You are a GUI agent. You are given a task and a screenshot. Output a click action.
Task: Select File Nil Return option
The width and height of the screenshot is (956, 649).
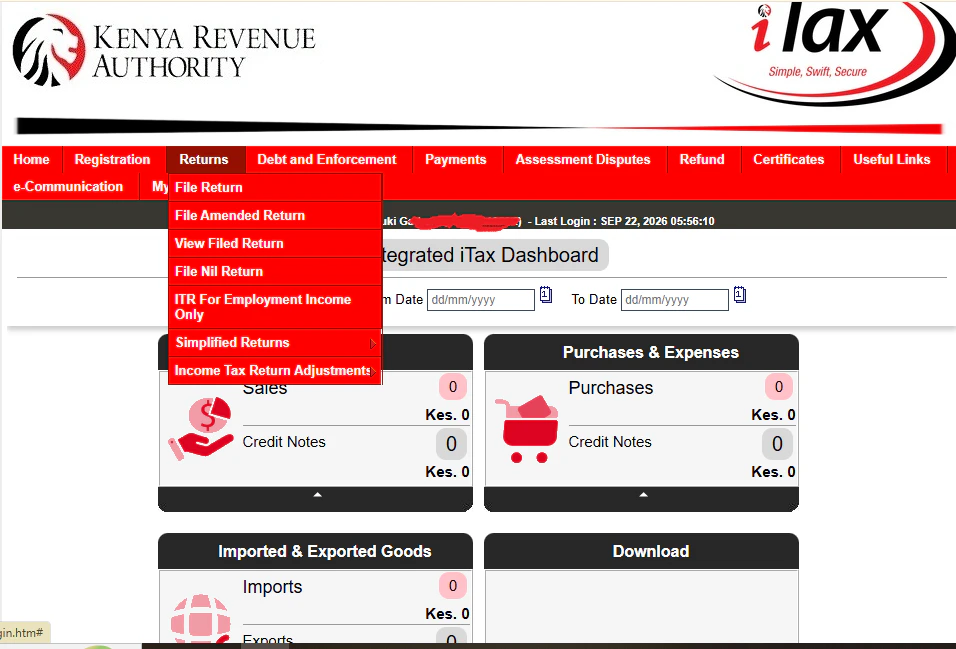tap(275, 271)
